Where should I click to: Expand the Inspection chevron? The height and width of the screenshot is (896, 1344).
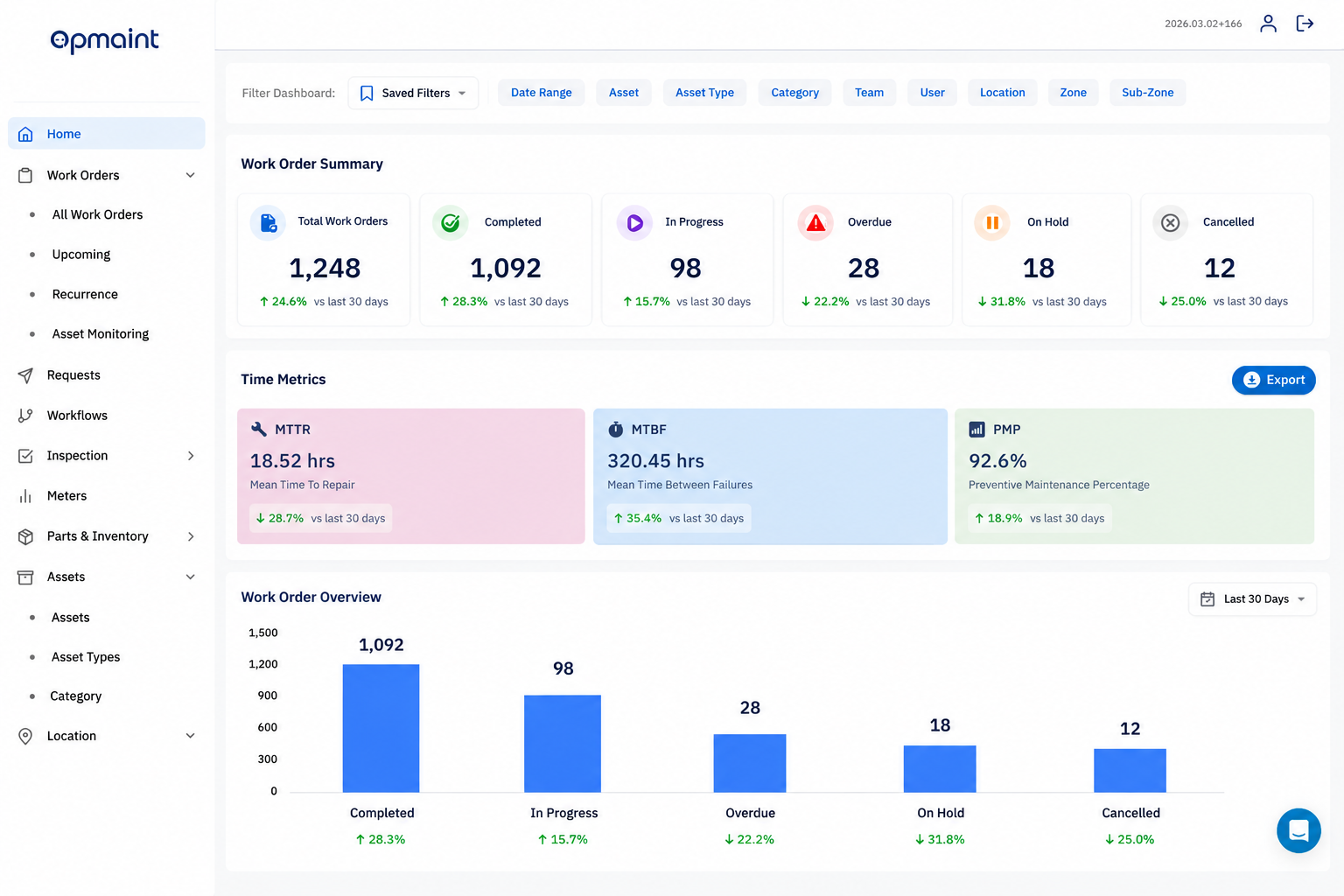pyautogui.click(x=190, y=456)
